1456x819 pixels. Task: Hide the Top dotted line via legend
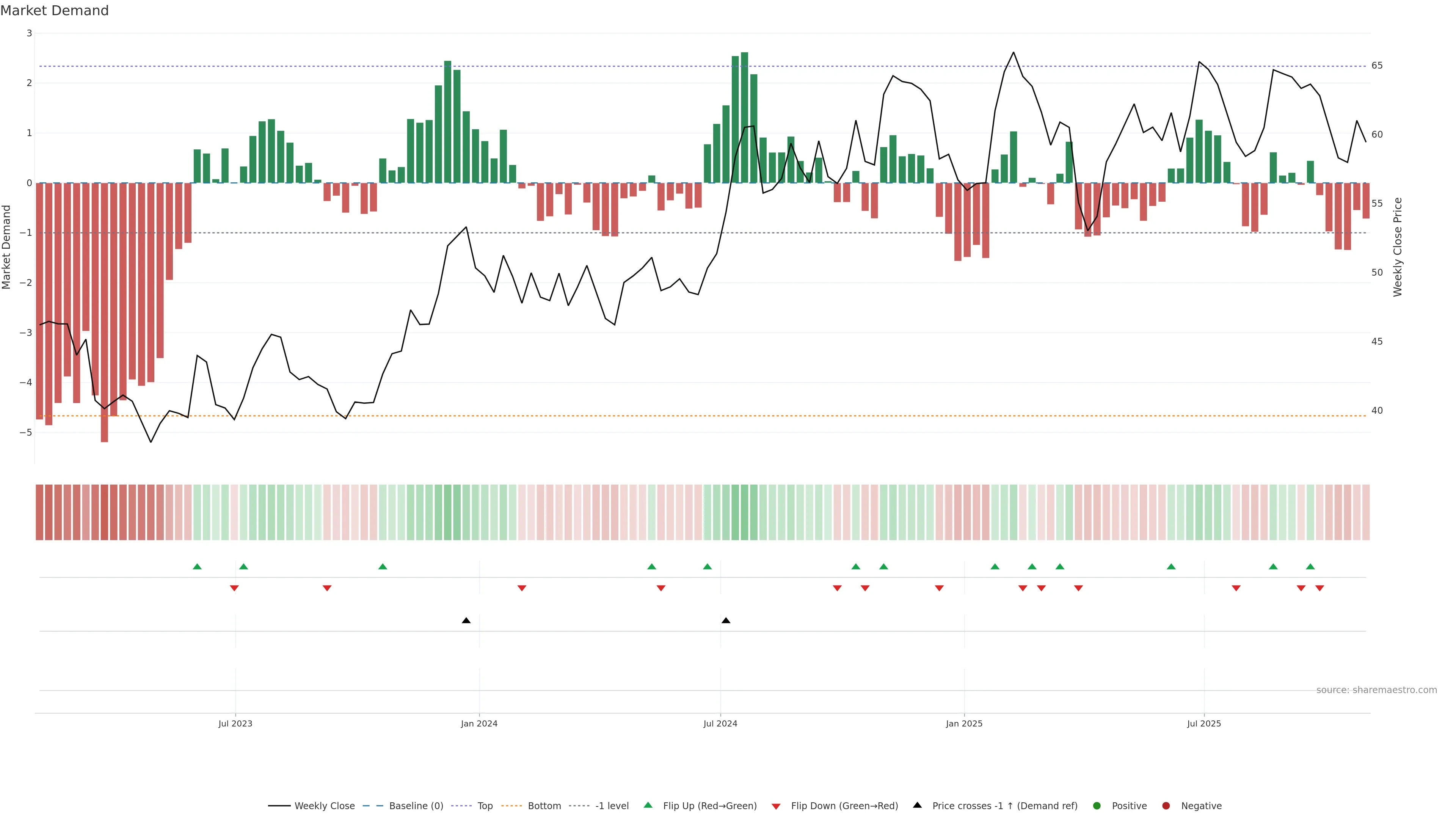coord(485,805)
